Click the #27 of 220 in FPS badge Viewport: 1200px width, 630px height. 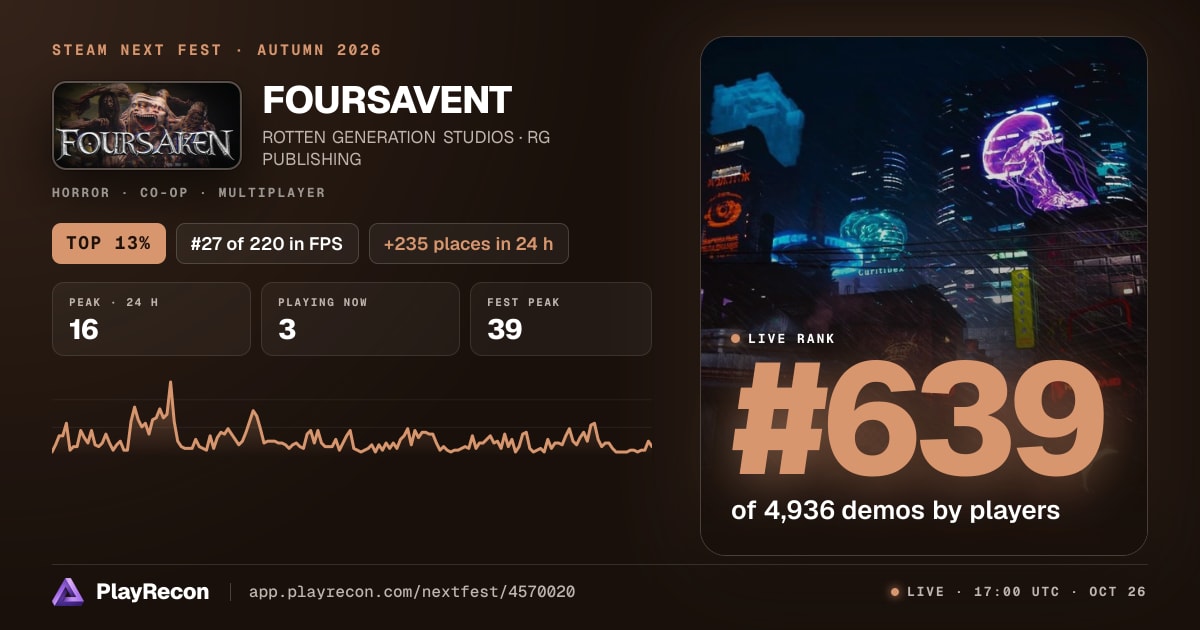click(267, 243)
